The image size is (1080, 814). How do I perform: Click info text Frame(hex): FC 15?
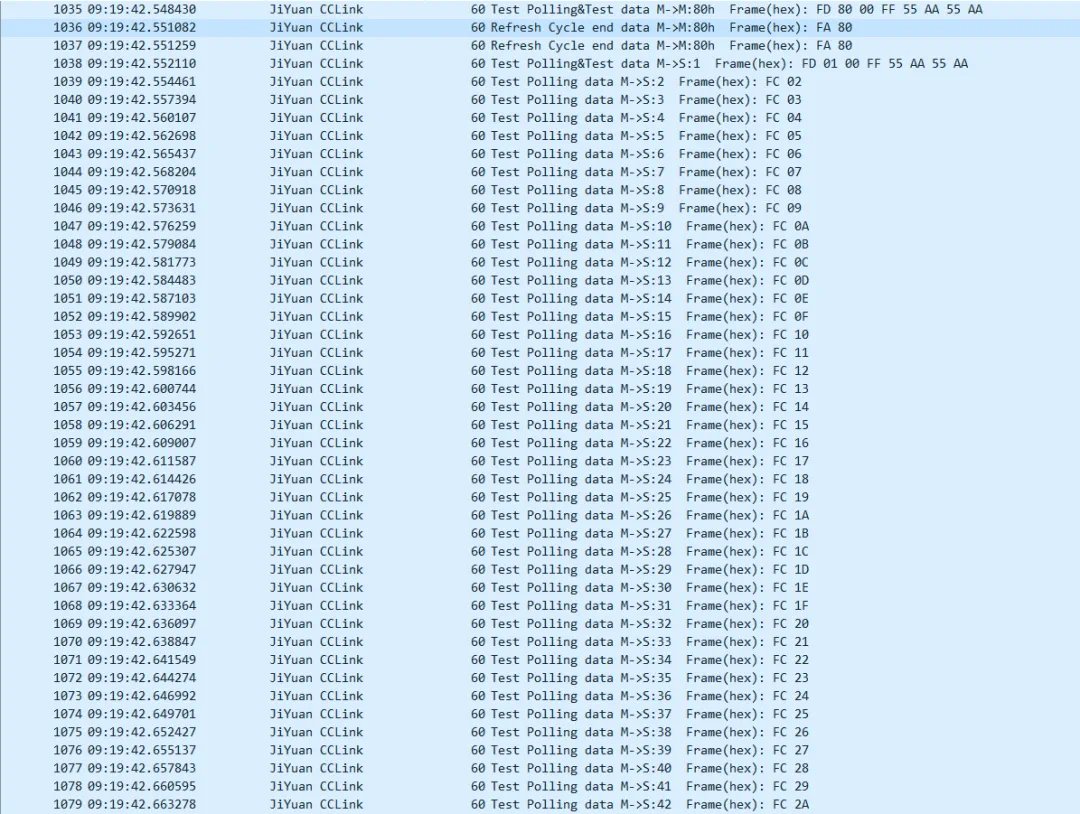[747, 425]
